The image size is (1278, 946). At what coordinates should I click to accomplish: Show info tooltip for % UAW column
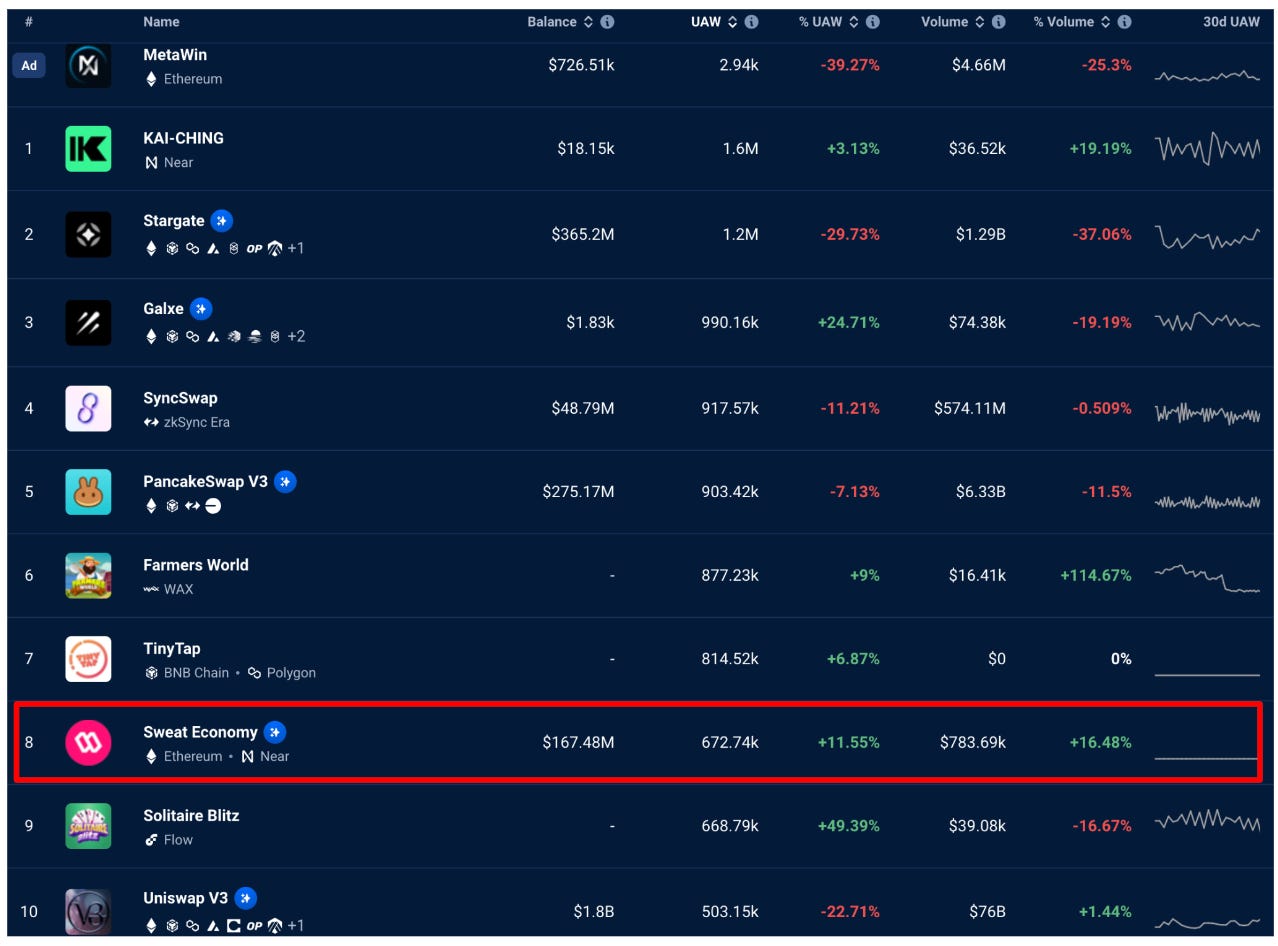pos(872,22)
